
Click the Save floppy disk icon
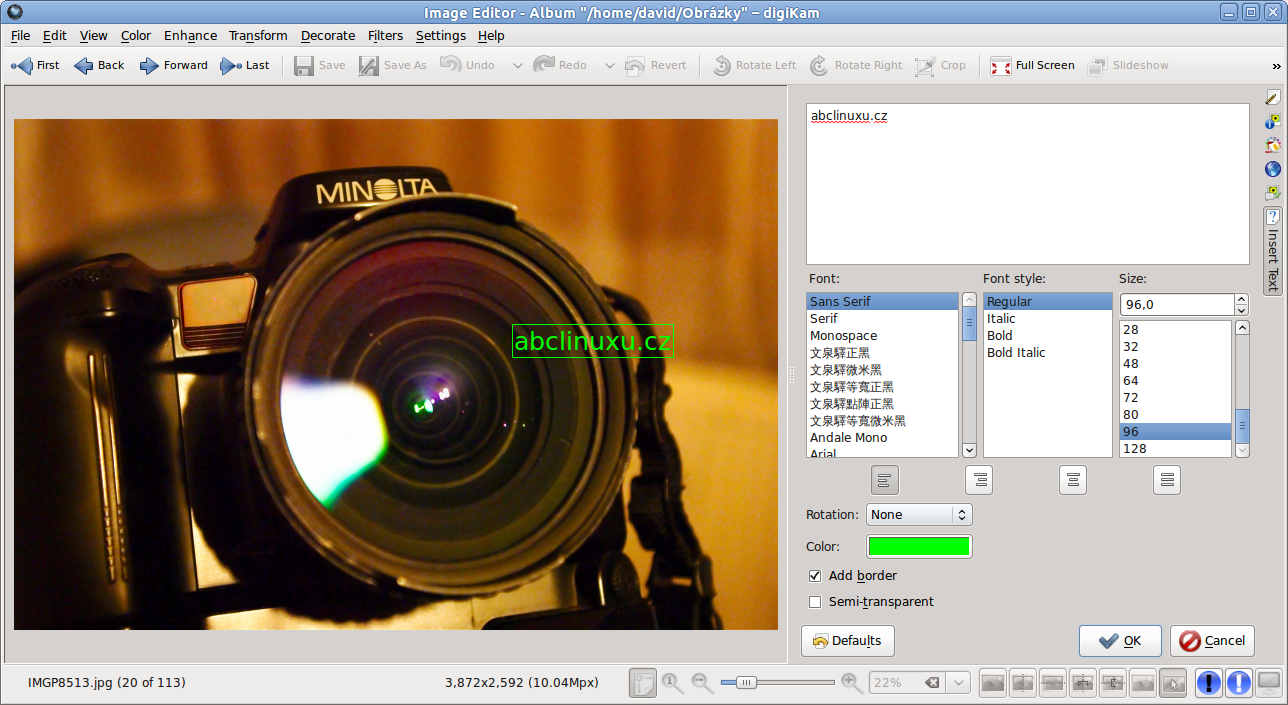coord(304,66)
